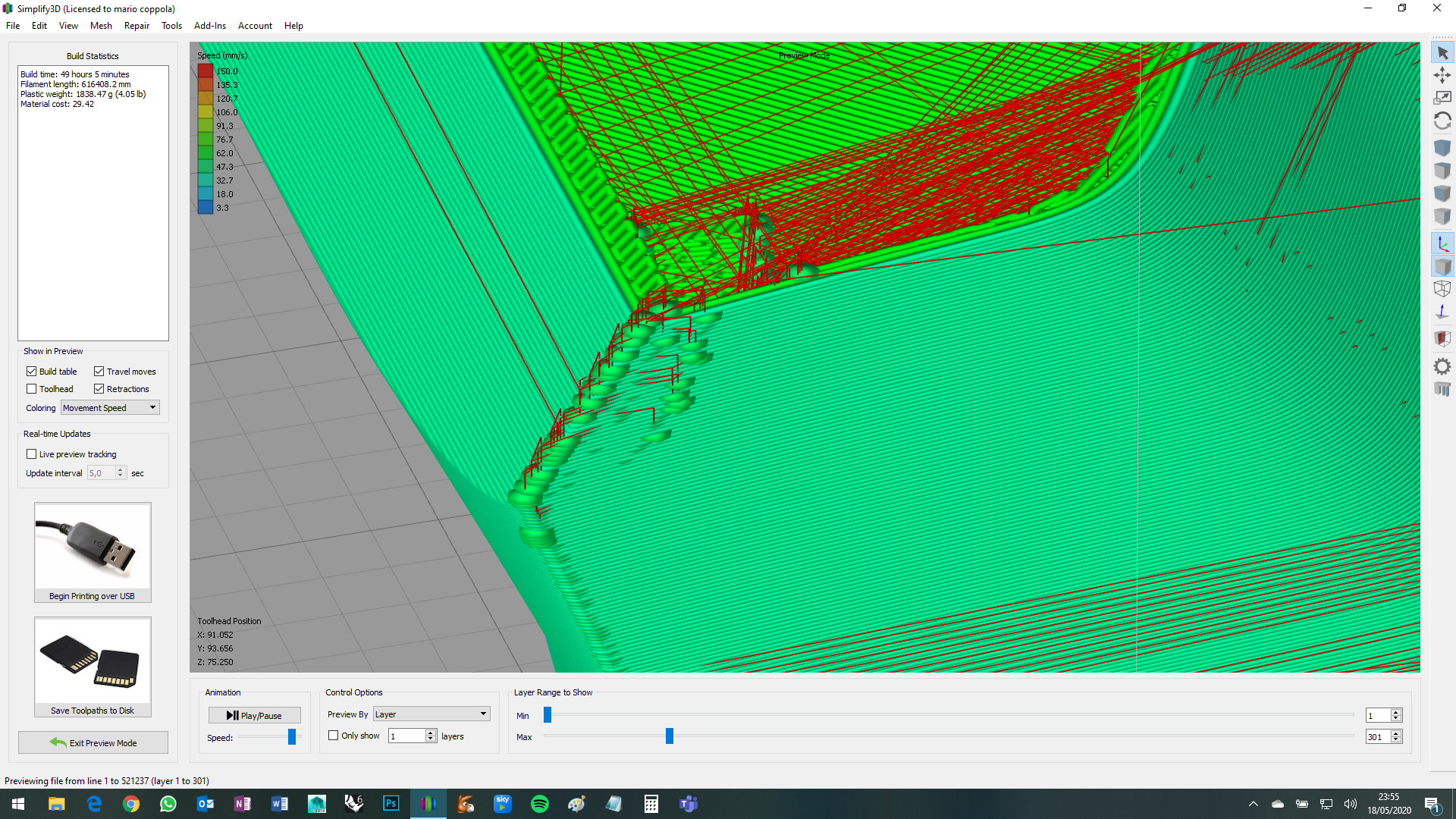Viewport: 1456px width, 819px height.
Task: Open the support structures tool
Action: (x=1442, y=389)
